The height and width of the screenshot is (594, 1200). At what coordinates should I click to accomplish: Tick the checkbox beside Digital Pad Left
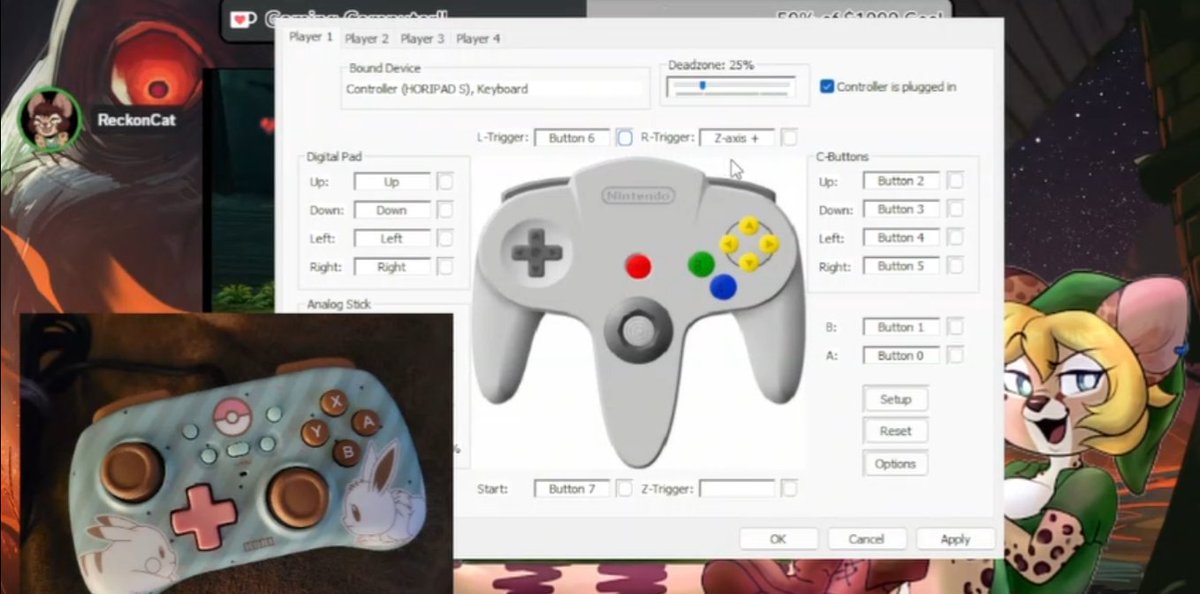coord(445,238)
